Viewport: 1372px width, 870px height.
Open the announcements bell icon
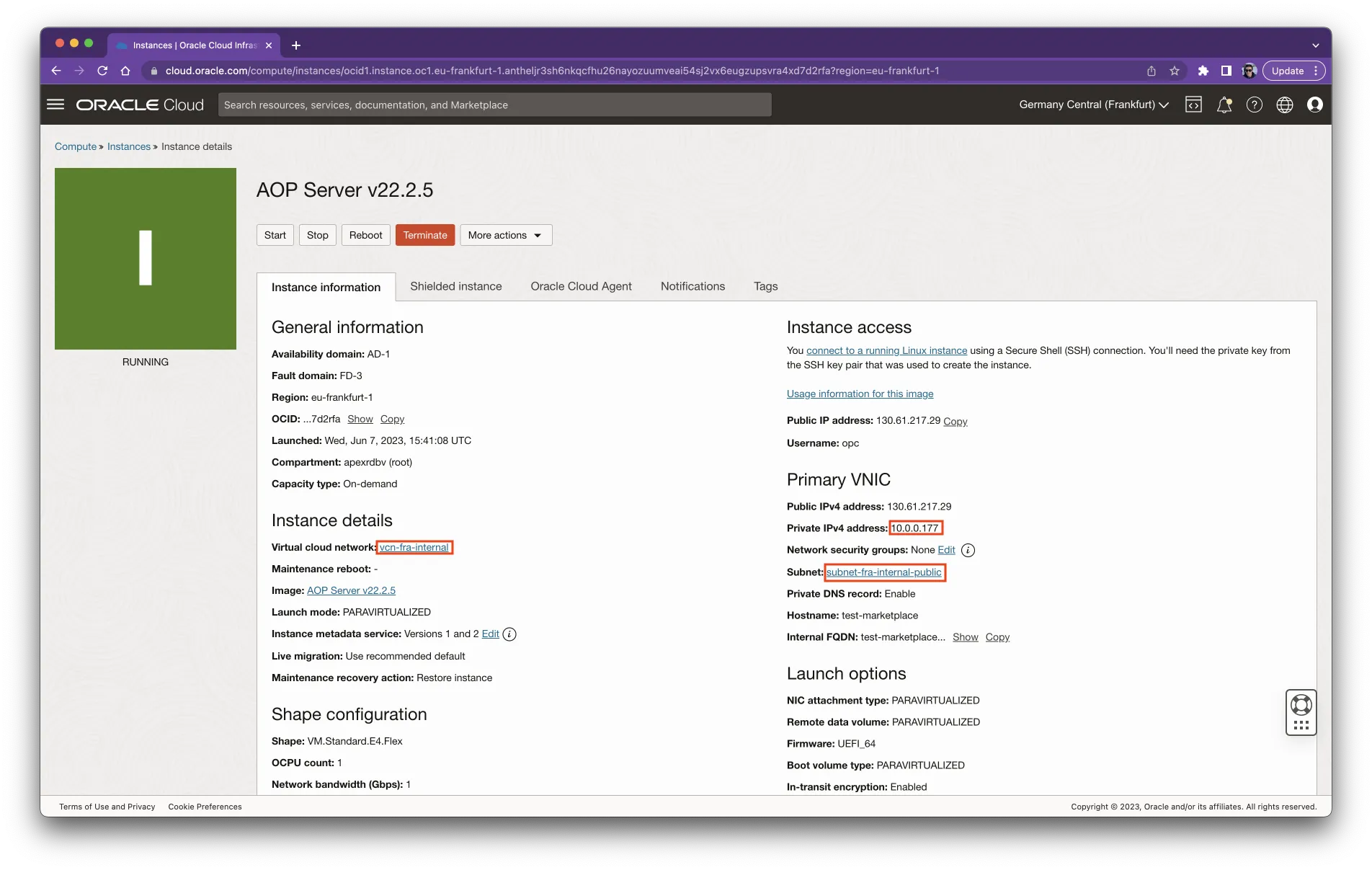click(1224, 105)
